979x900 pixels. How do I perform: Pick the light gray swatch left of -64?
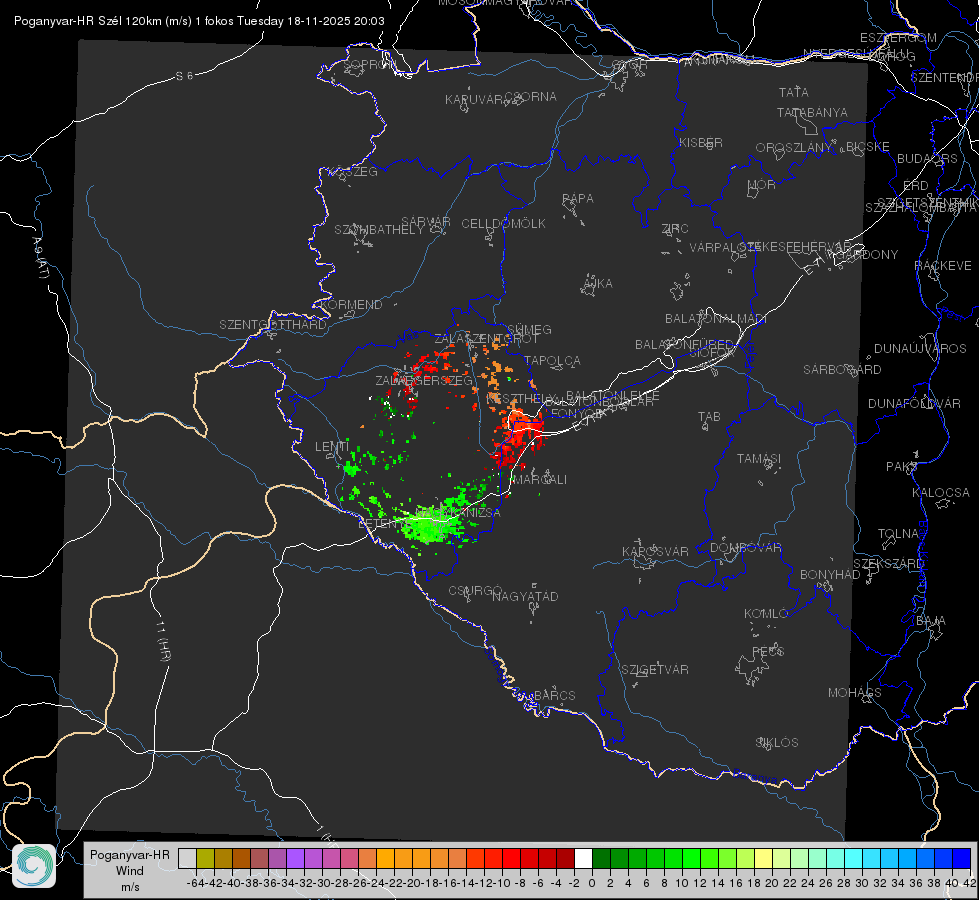187,858
